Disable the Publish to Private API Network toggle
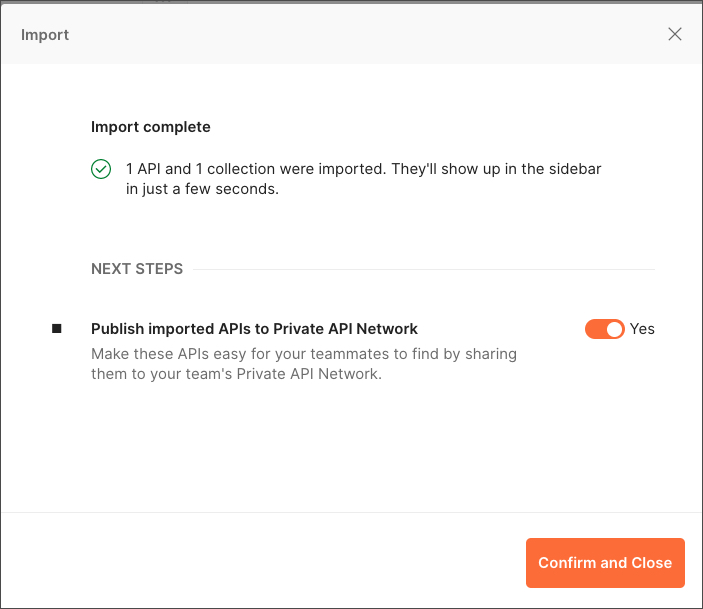703x609 pixels. (x=604, y=329)
